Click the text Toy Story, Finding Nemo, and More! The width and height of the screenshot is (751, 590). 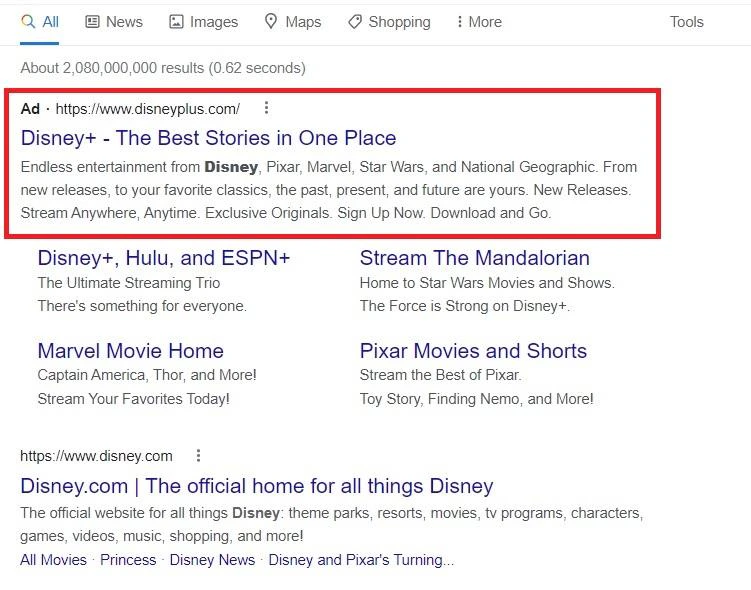[x=477, y=399]
